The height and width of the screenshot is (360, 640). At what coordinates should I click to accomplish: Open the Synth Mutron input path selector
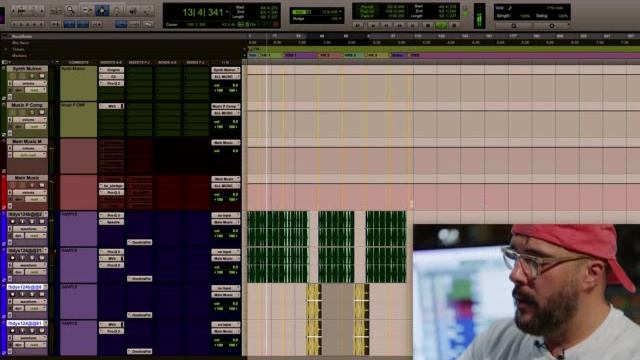225,70
